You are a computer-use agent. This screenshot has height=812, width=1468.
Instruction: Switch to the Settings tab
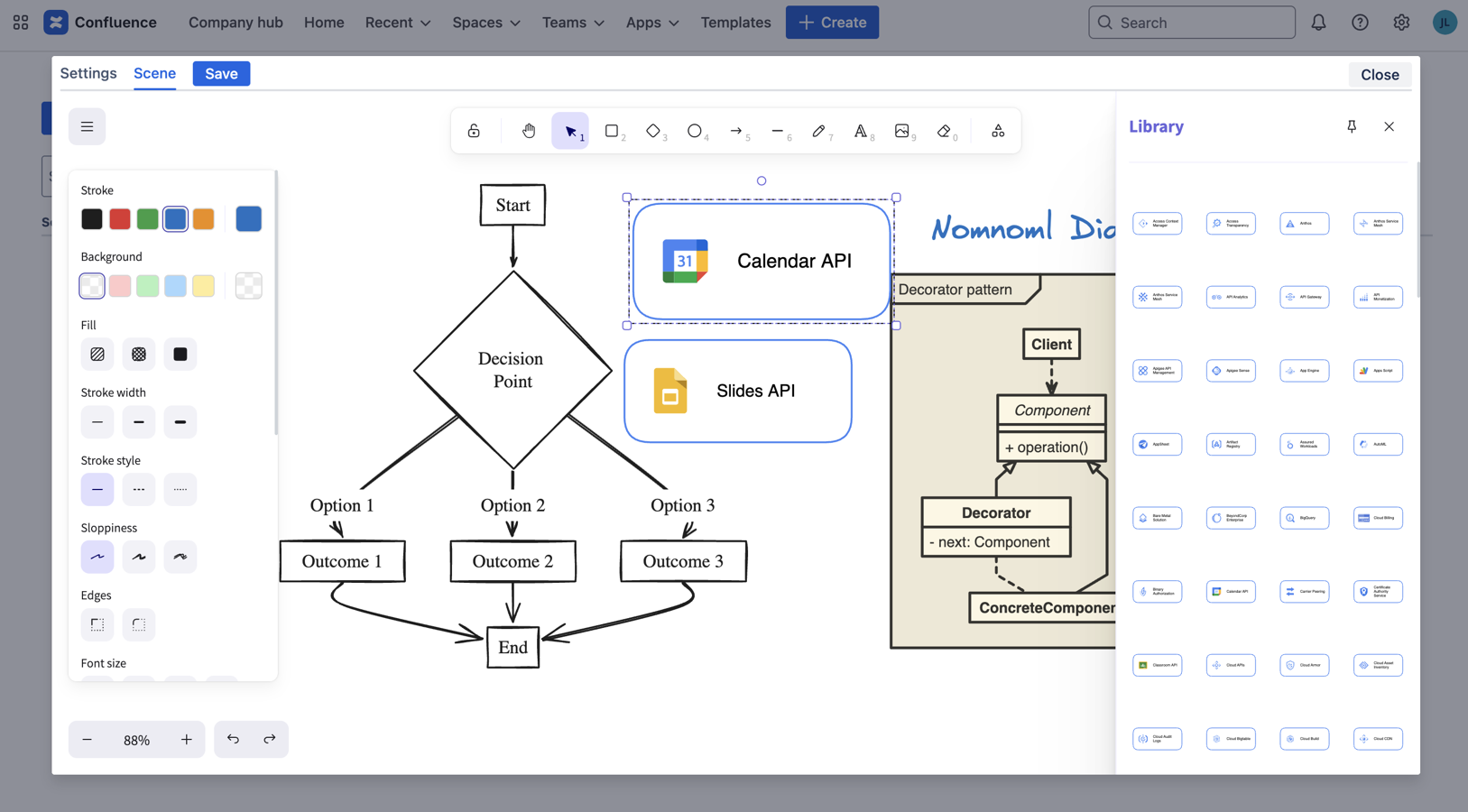(x=88, y=73)
